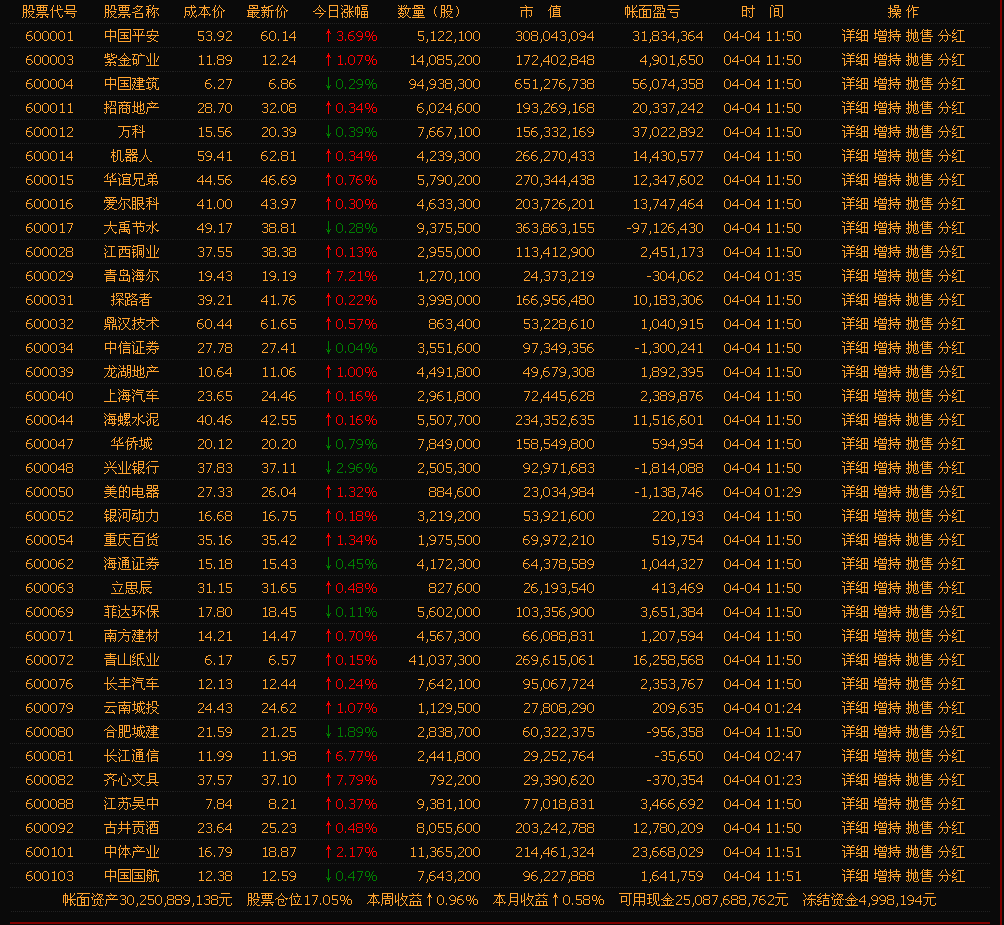
Task: Select stock code 600001
Action: pyautogui.click(x=49, y=36)
